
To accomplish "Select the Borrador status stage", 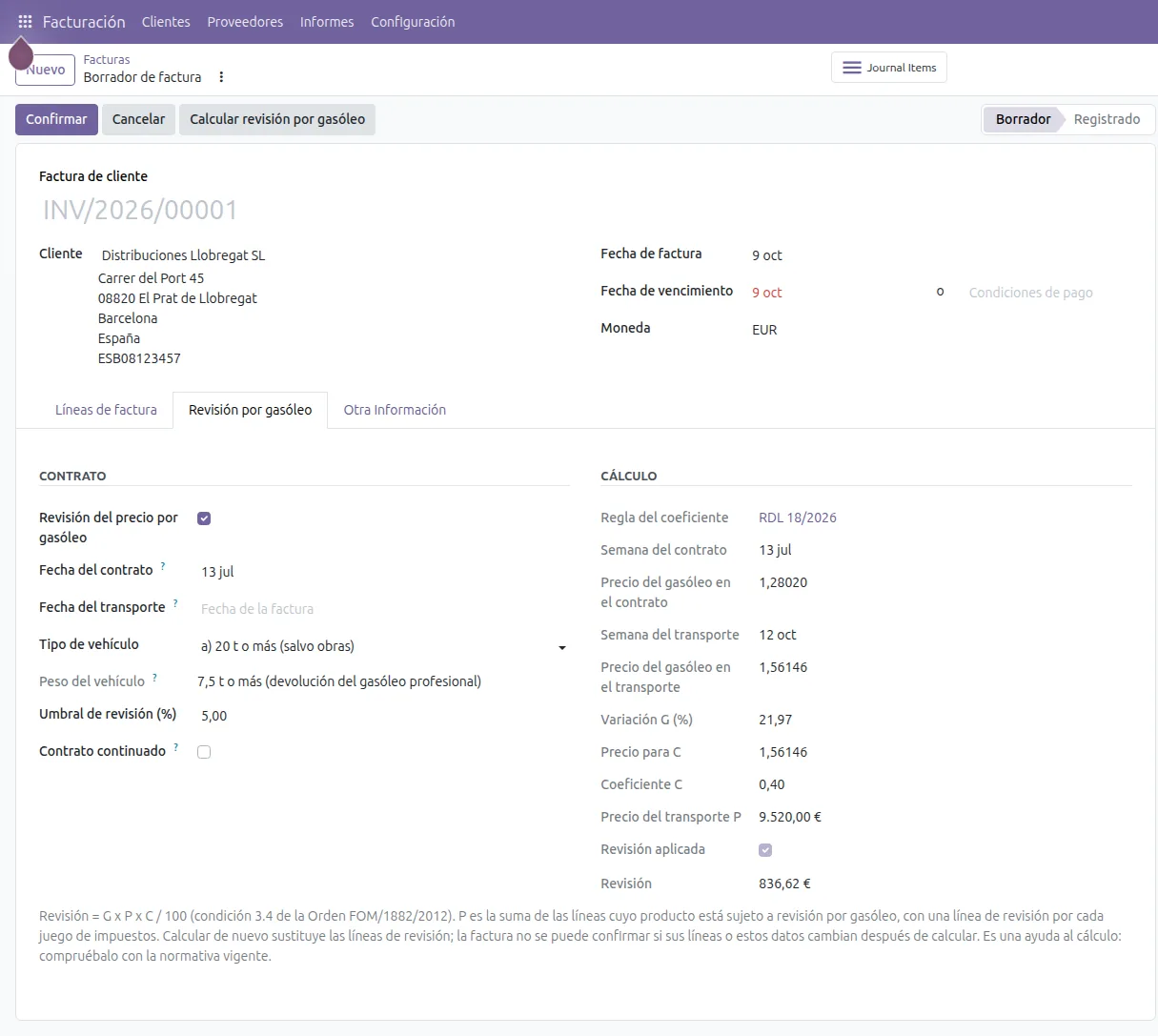I will coord(1023,119).
